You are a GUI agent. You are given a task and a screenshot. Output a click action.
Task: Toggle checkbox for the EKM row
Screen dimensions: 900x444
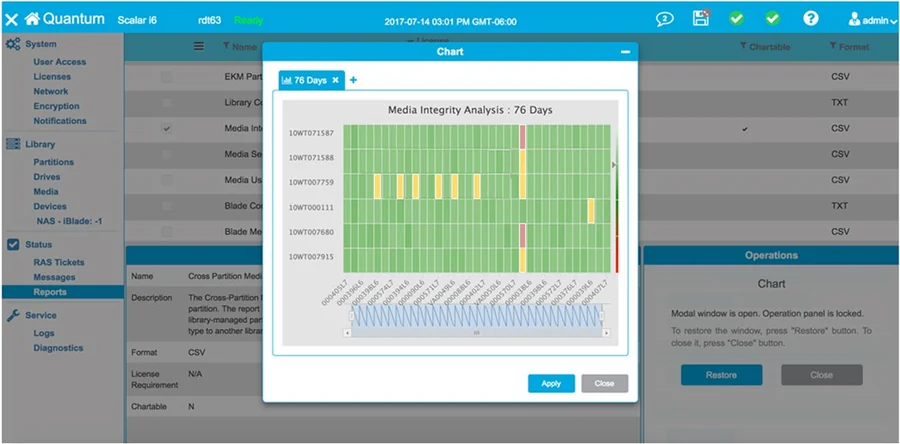point(166,77)
